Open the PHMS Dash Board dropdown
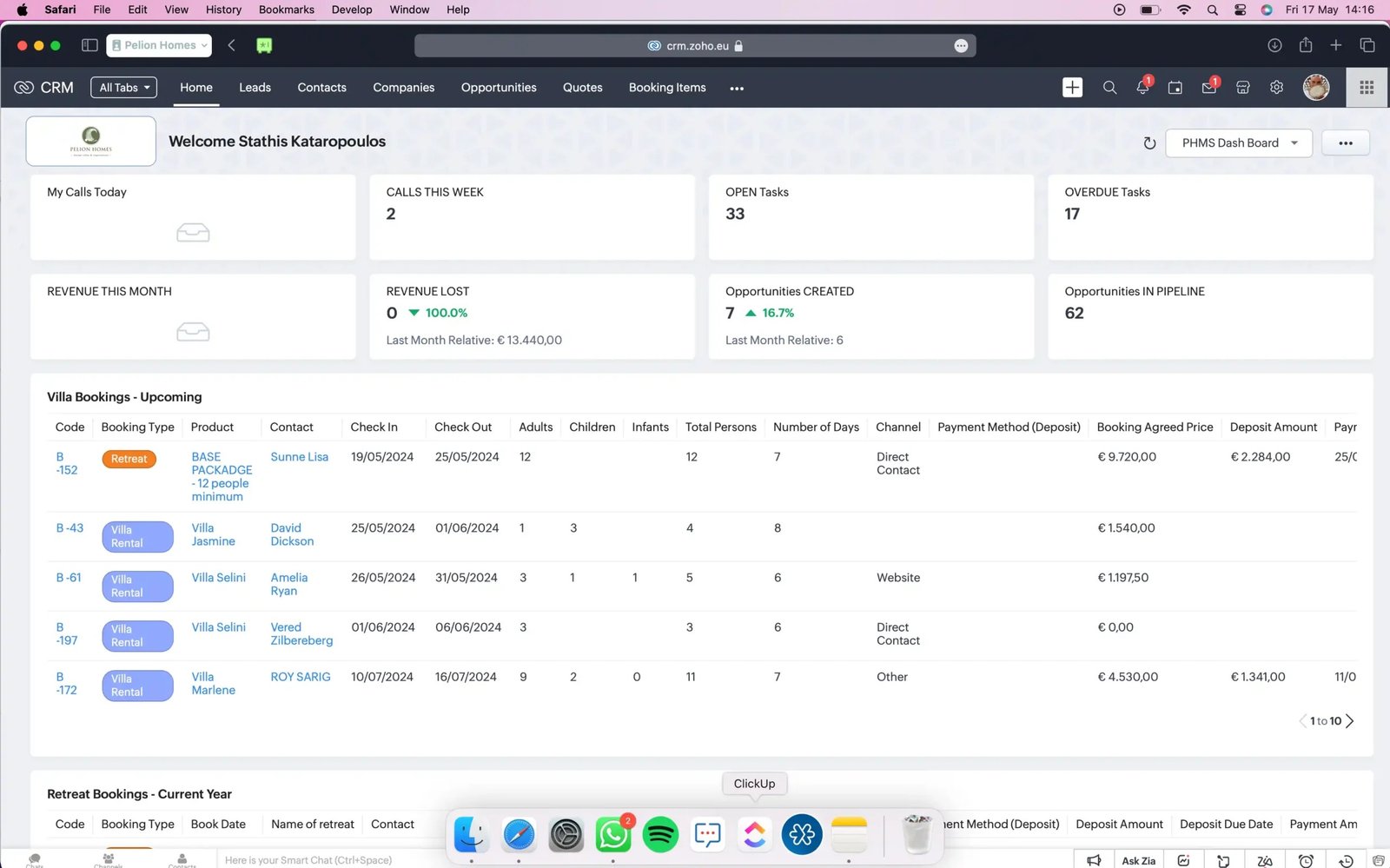The width and height of the screenshot is (1390, 868). (x=1238, y=143)
